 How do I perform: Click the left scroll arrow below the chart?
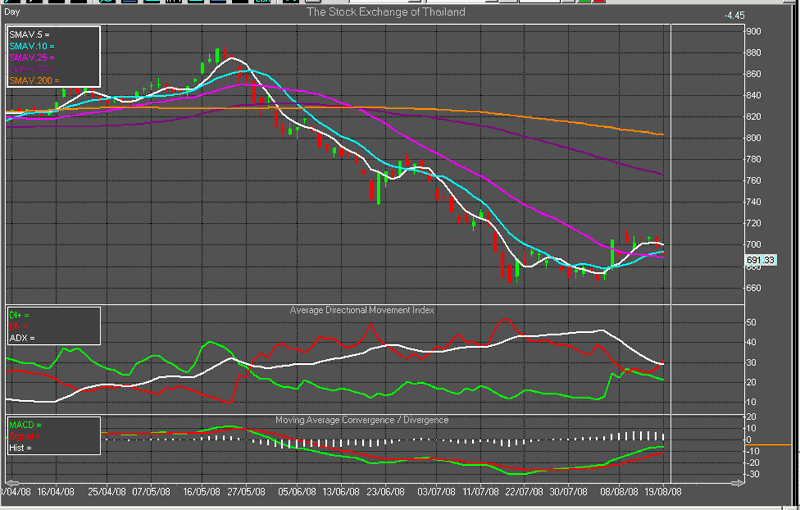(x=12, y=483)
